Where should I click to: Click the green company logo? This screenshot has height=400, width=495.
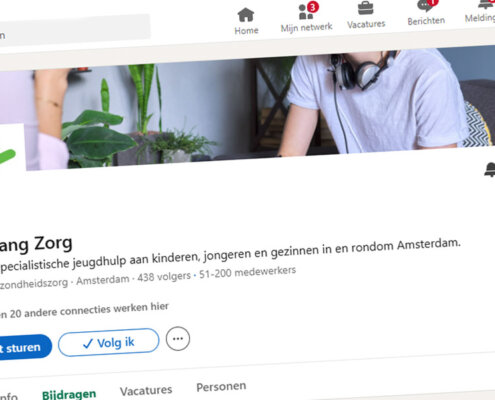coord(12,148)
